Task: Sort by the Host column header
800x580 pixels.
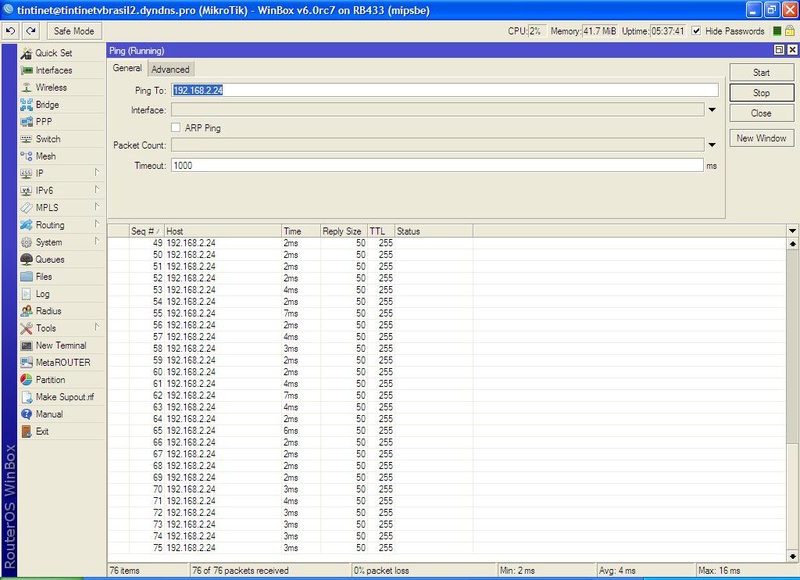Action: coord(223,232)
